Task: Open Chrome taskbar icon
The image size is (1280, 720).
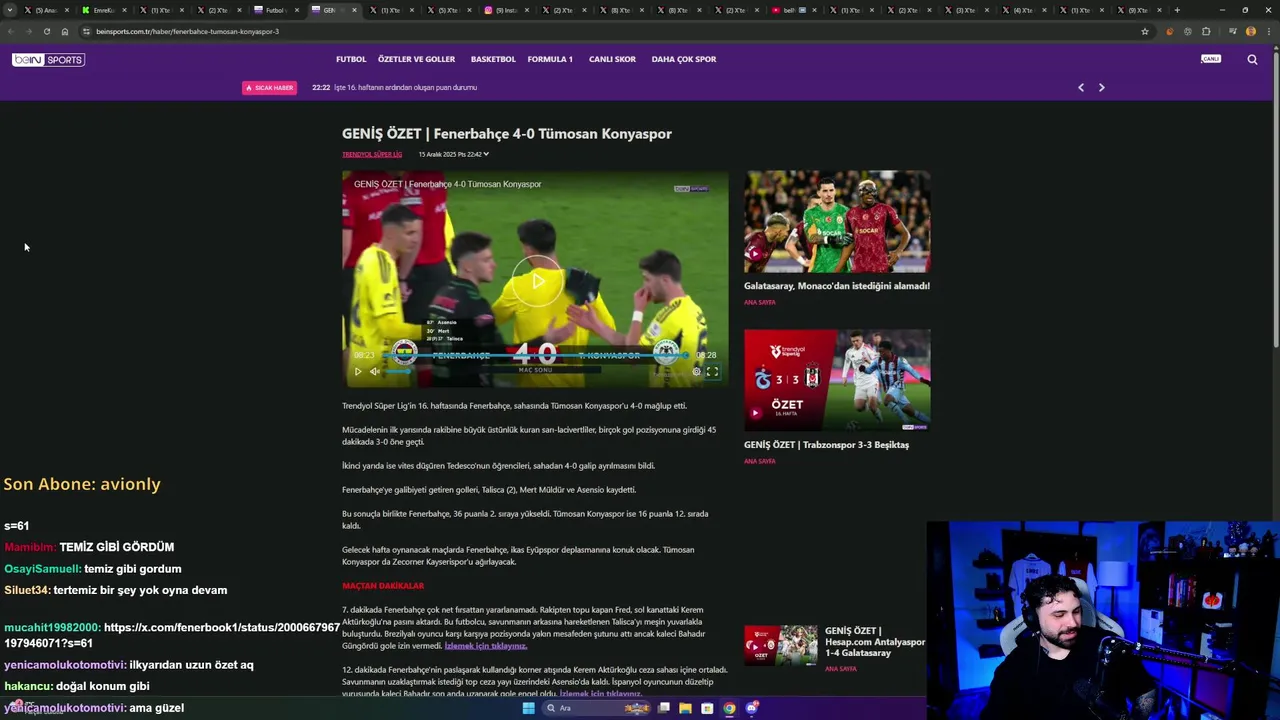Action: (729, 708)
